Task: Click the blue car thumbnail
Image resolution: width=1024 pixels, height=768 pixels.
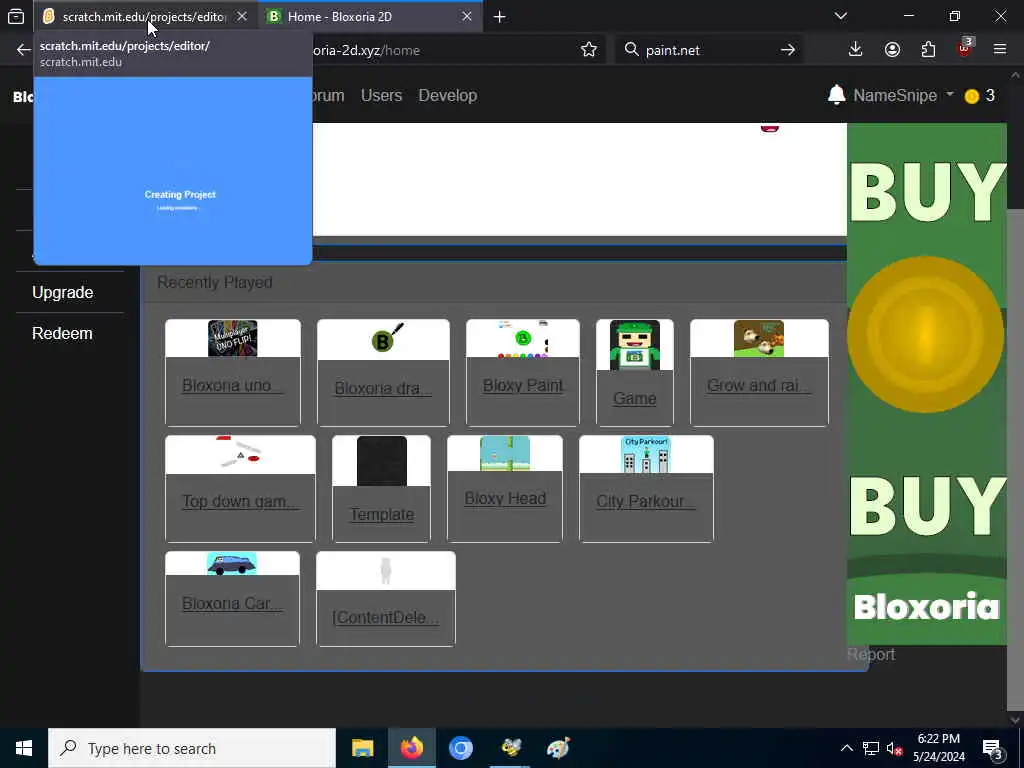Action: (x=232, y=564)
